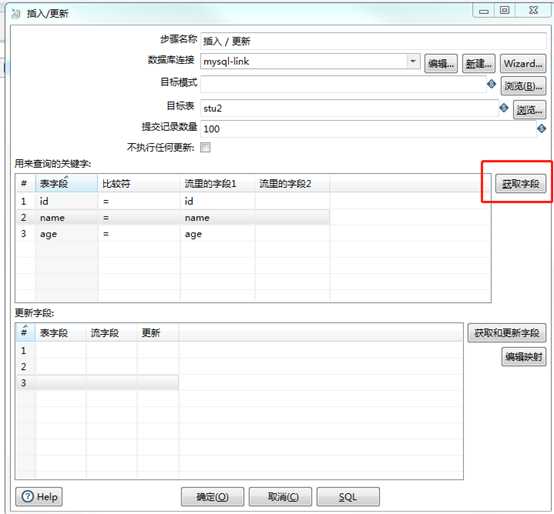Viewport: 554px width, 514px height.
Task: Click the variable diamond icon beside 目标模式
Action: pyautogui.click(x=491, y=84)
